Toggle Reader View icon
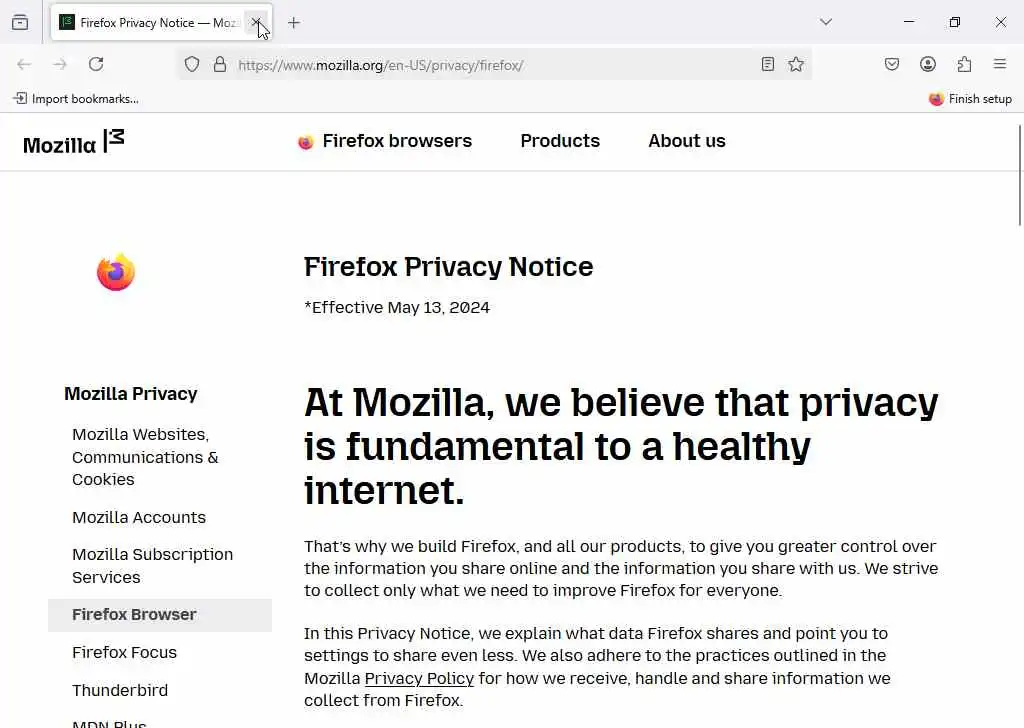The width and height of the screenshot is (1024, 728). tap(767, 64)
